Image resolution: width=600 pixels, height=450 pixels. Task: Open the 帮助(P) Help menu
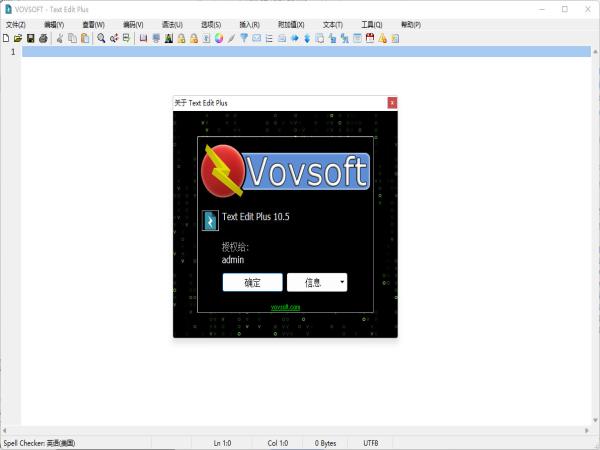(x=411, y=25)
